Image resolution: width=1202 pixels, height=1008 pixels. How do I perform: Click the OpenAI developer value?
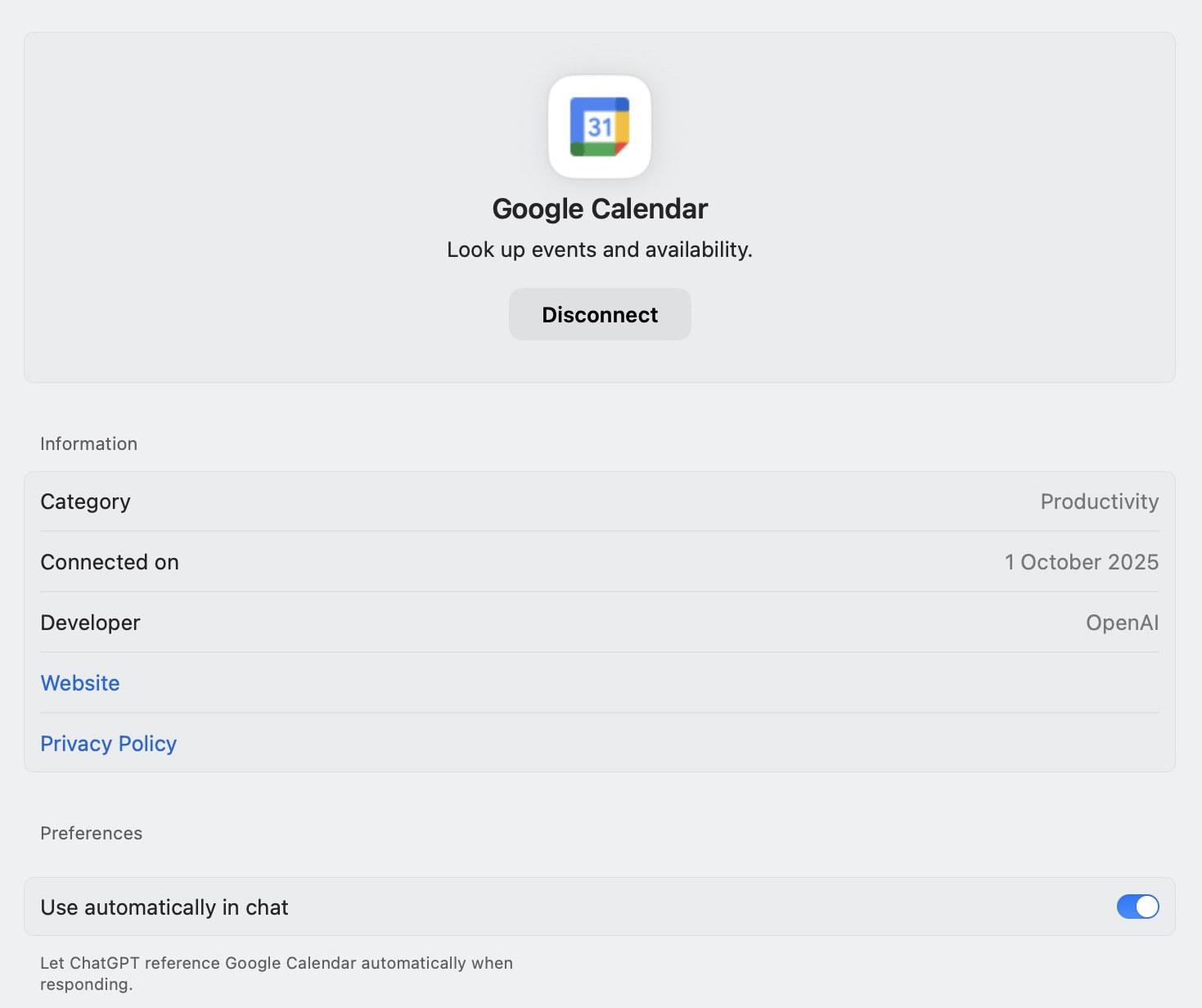pos(1122,623)
